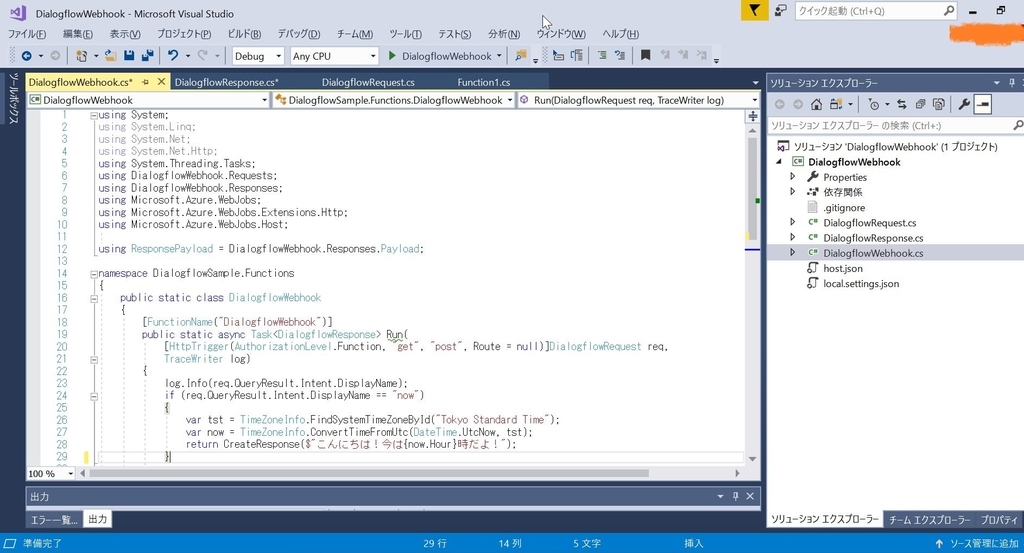Click the Pending Changes Filter clock icon
This screenshot has width=1024, height=553.
873,104
